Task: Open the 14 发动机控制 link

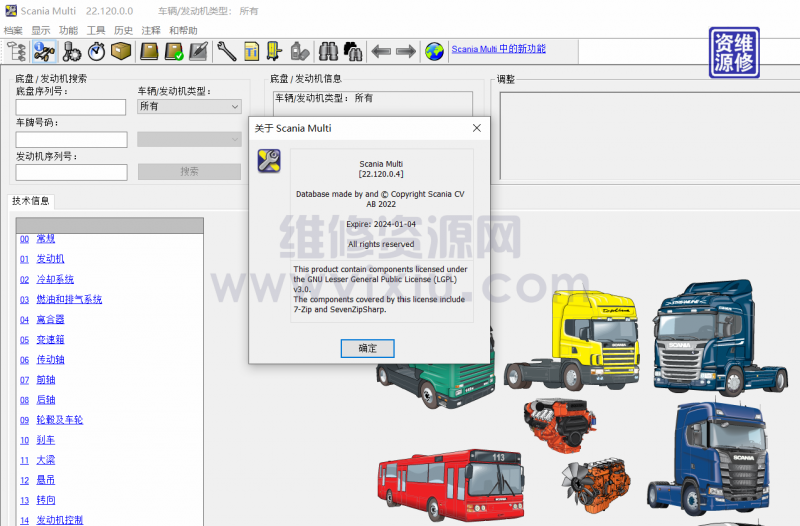Action: [x=51, y=520]
